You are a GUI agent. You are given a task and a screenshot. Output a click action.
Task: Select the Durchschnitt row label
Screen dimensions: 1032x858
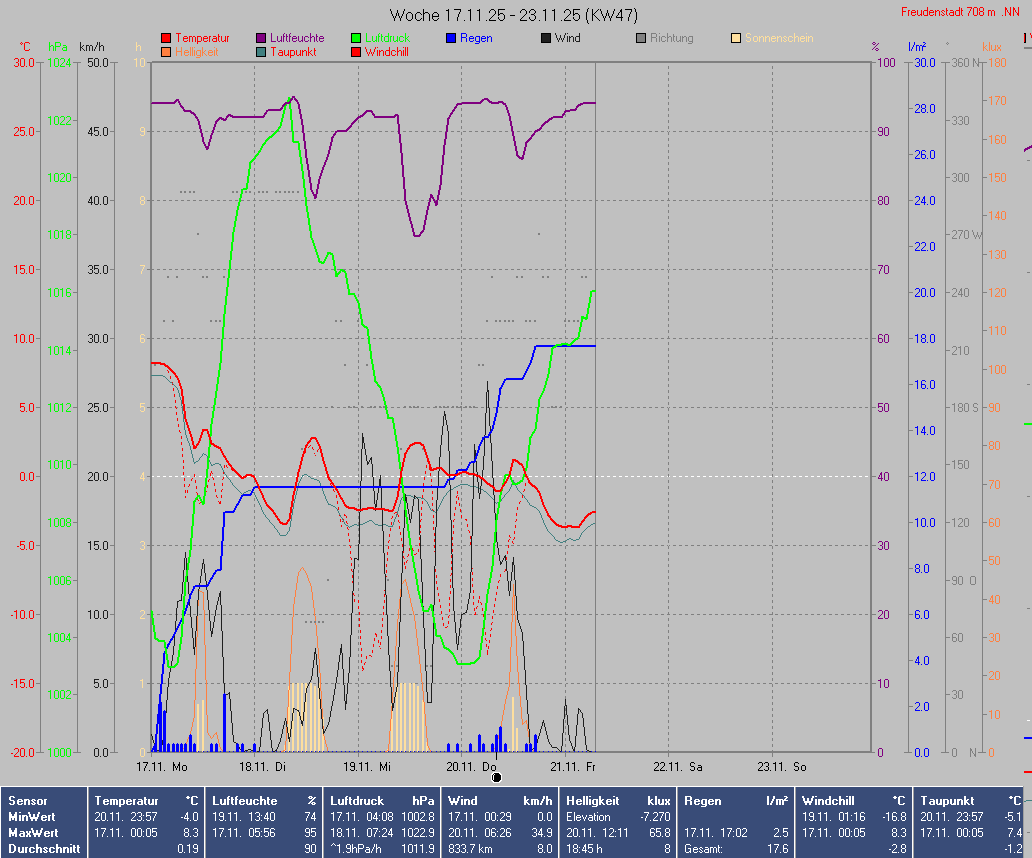tap(42, 849)
